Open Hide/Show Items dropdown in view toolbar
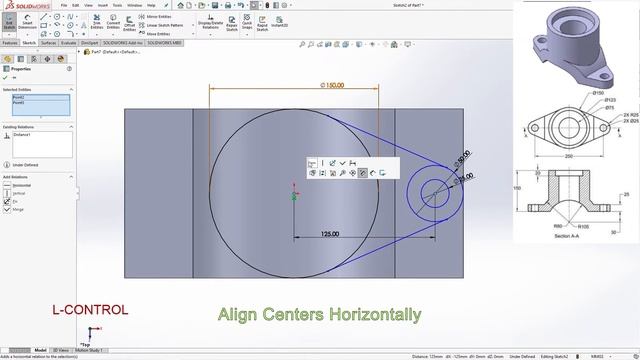This screenshot has width=640, height=360. click(373, 44)
